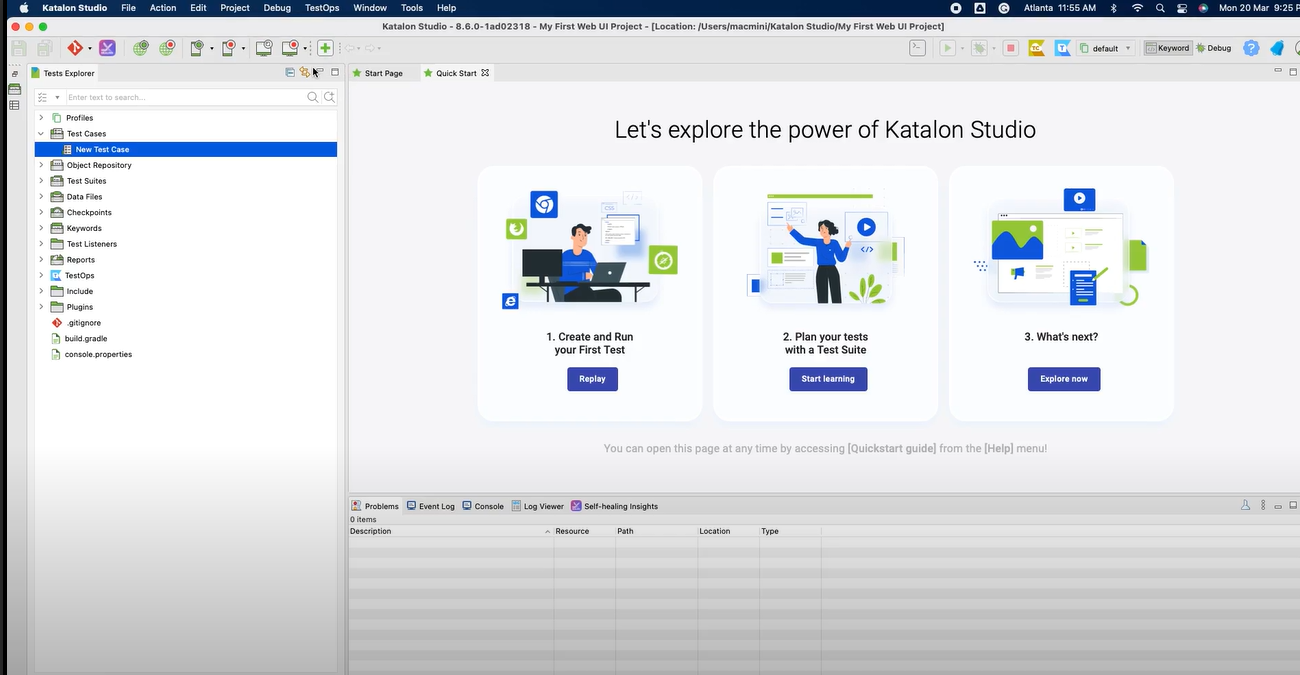Click the Wi-Fi icon in menu bar
Viewport: 1300px width, 675px height.
pyautogui.click(x=1137, y=8)
